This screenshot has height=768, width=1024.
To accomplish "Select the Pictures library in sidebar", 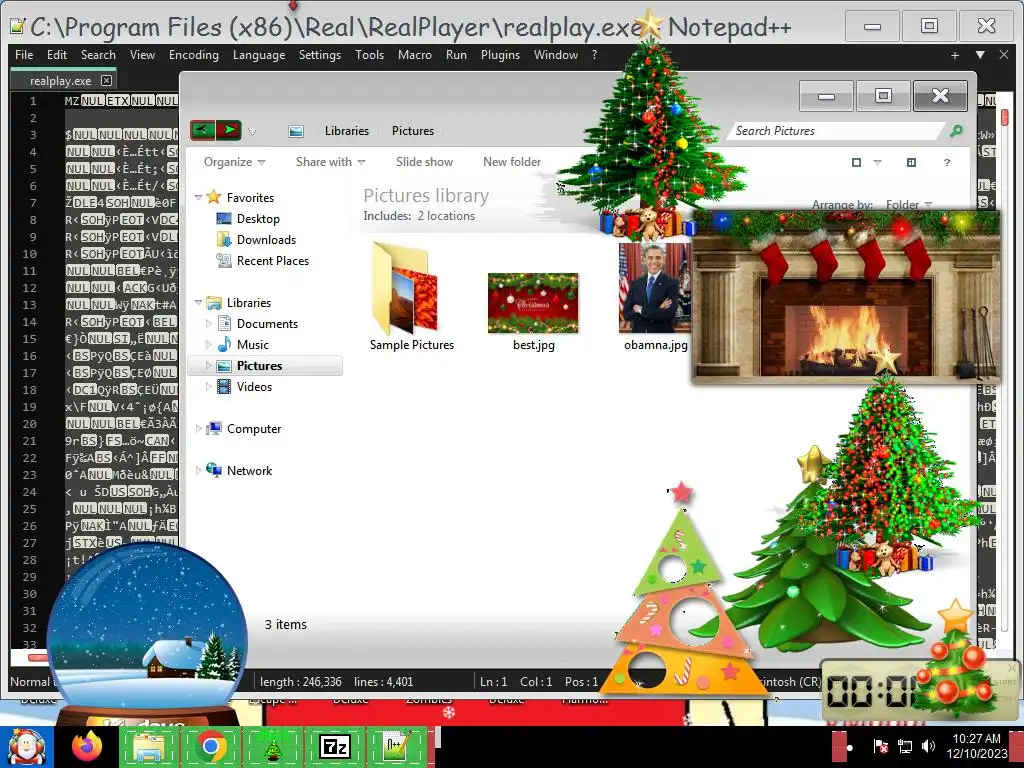I will pos(259,366).
